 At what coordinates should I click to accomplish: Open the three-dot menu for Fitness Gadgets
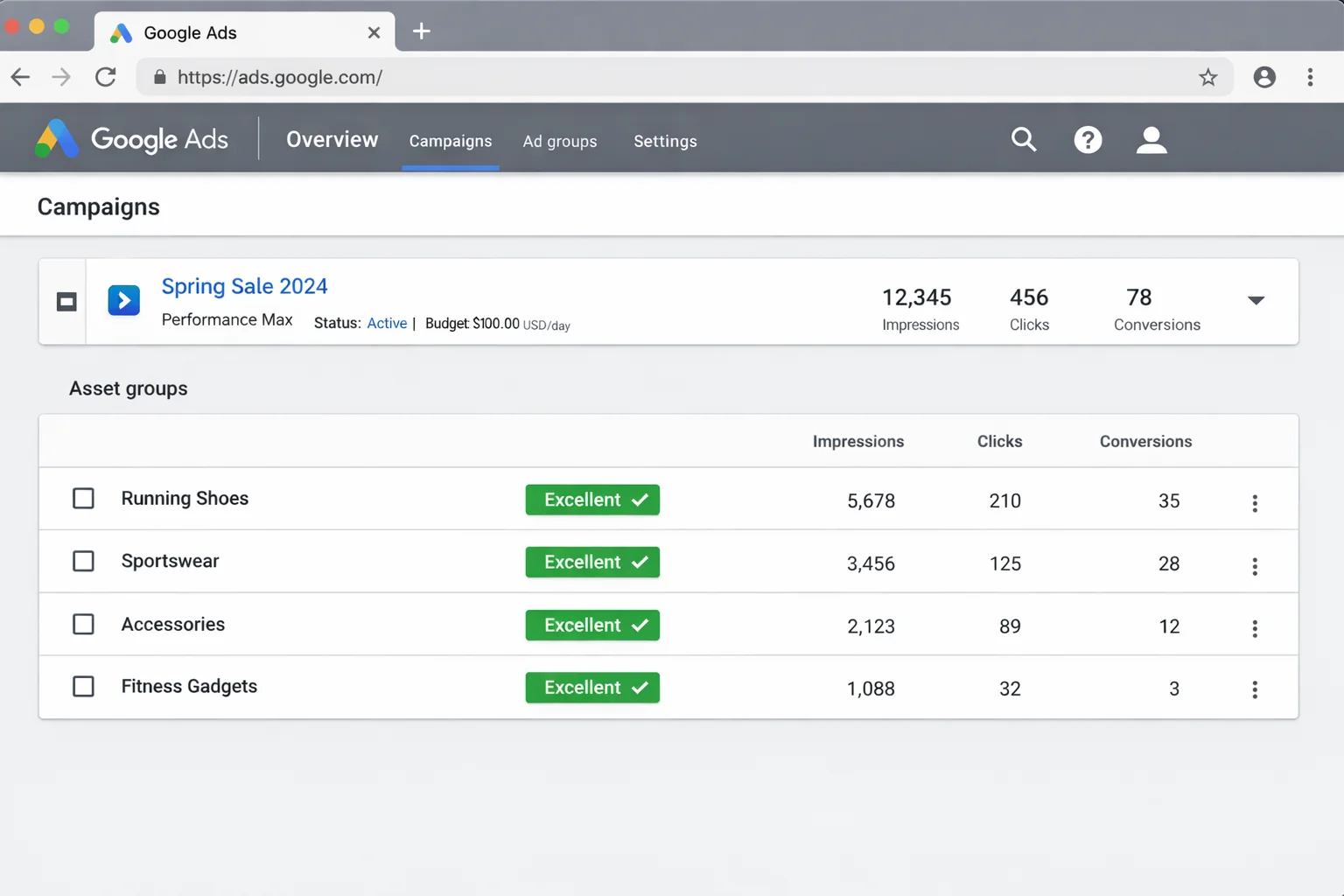click(x=1255, y=689)
